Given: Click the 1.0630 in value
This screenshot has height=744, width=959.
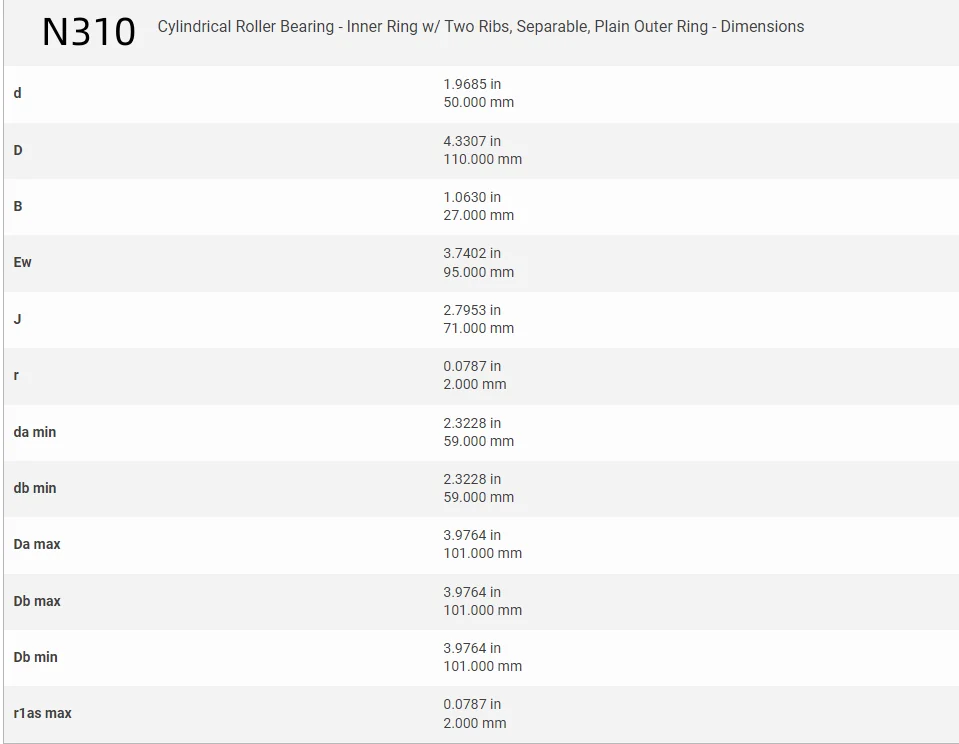Looking at the screenshot, I should click(x=472, y=197).
